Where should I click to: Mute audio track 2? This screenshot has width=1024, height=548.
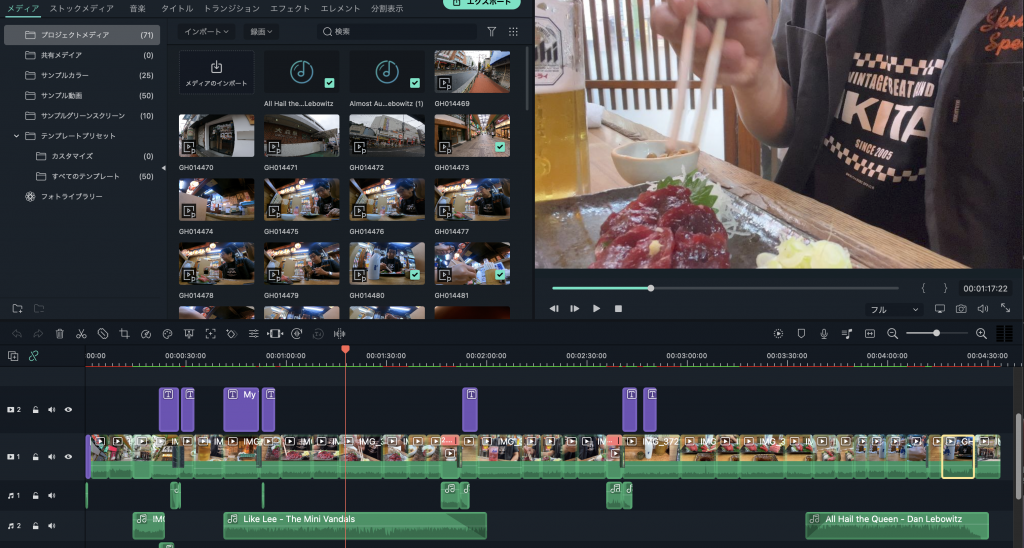(x=52, y=526)
